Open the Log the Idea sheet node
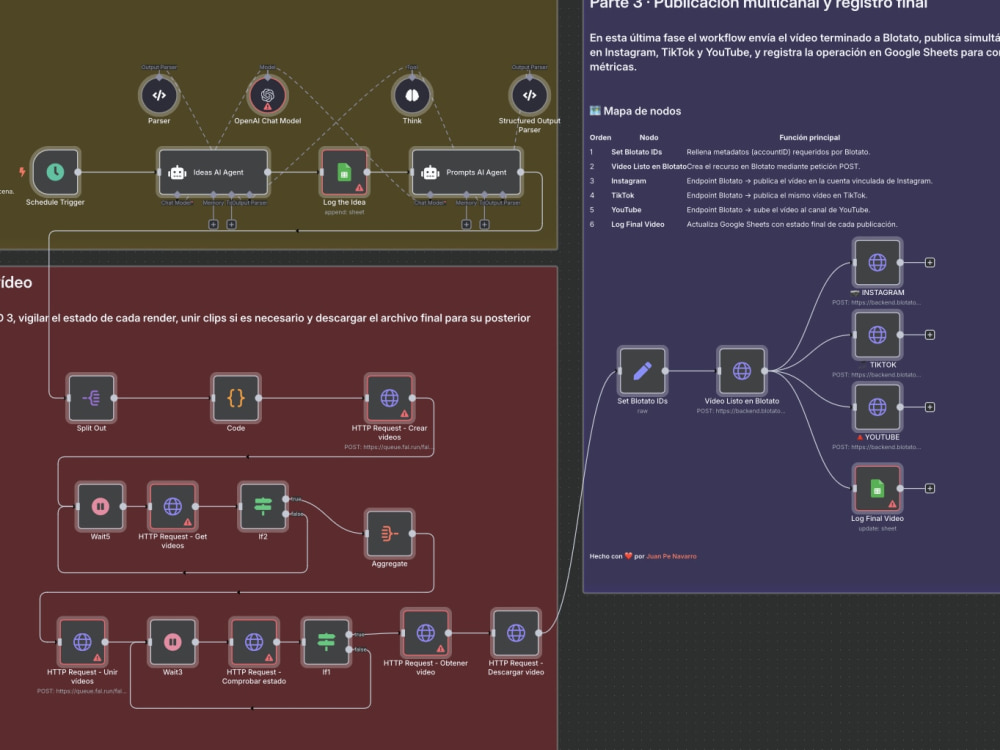Image resolution: width=1000 pixels, height=750 pixels. click(344, 172)
